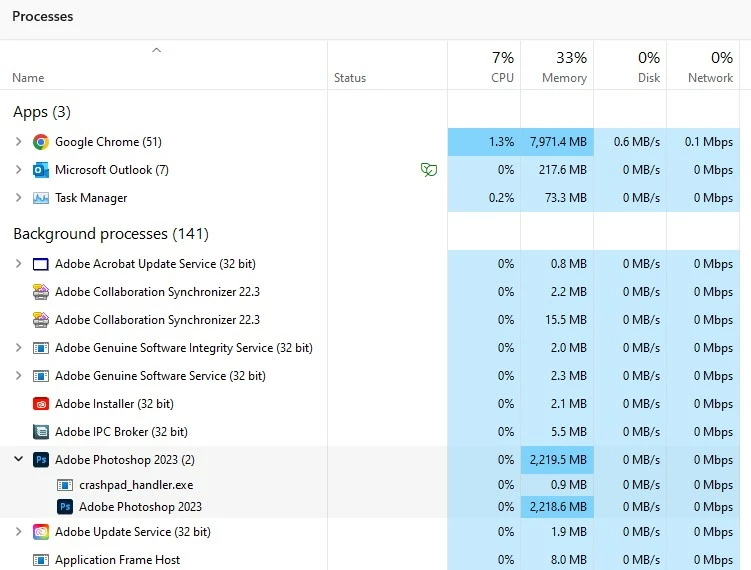The image size is (751, 570).
Task: Collapse the Adobe Photoshop 2023 (2) group
Action: pos(18,459)
